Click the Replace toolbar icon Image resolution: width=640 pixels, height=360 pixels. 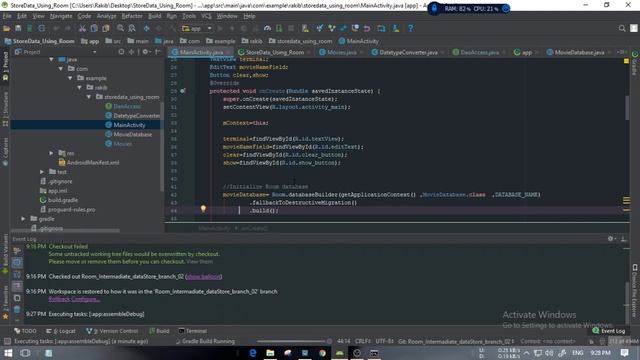[132, 29]
